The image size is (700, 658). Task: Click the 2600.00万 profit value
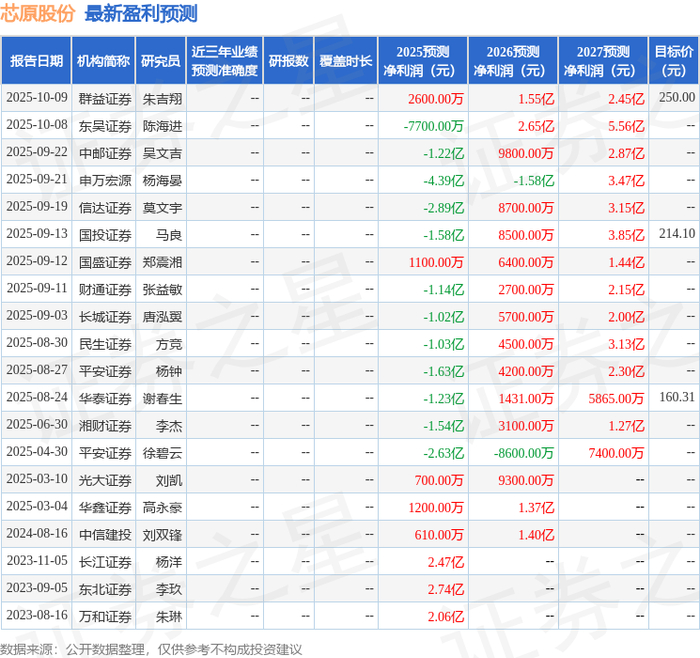click(x=435, y=99)
